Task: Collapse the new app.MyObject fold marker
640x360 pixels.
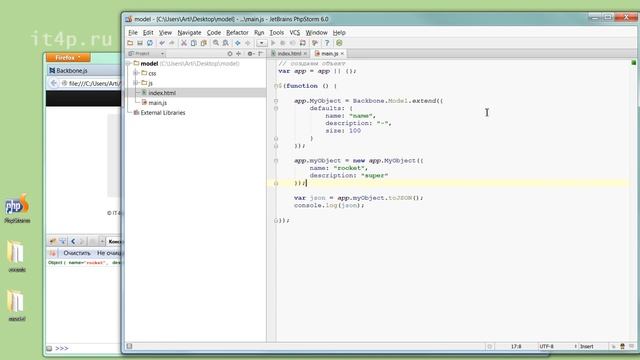Action: click(276, 161)
